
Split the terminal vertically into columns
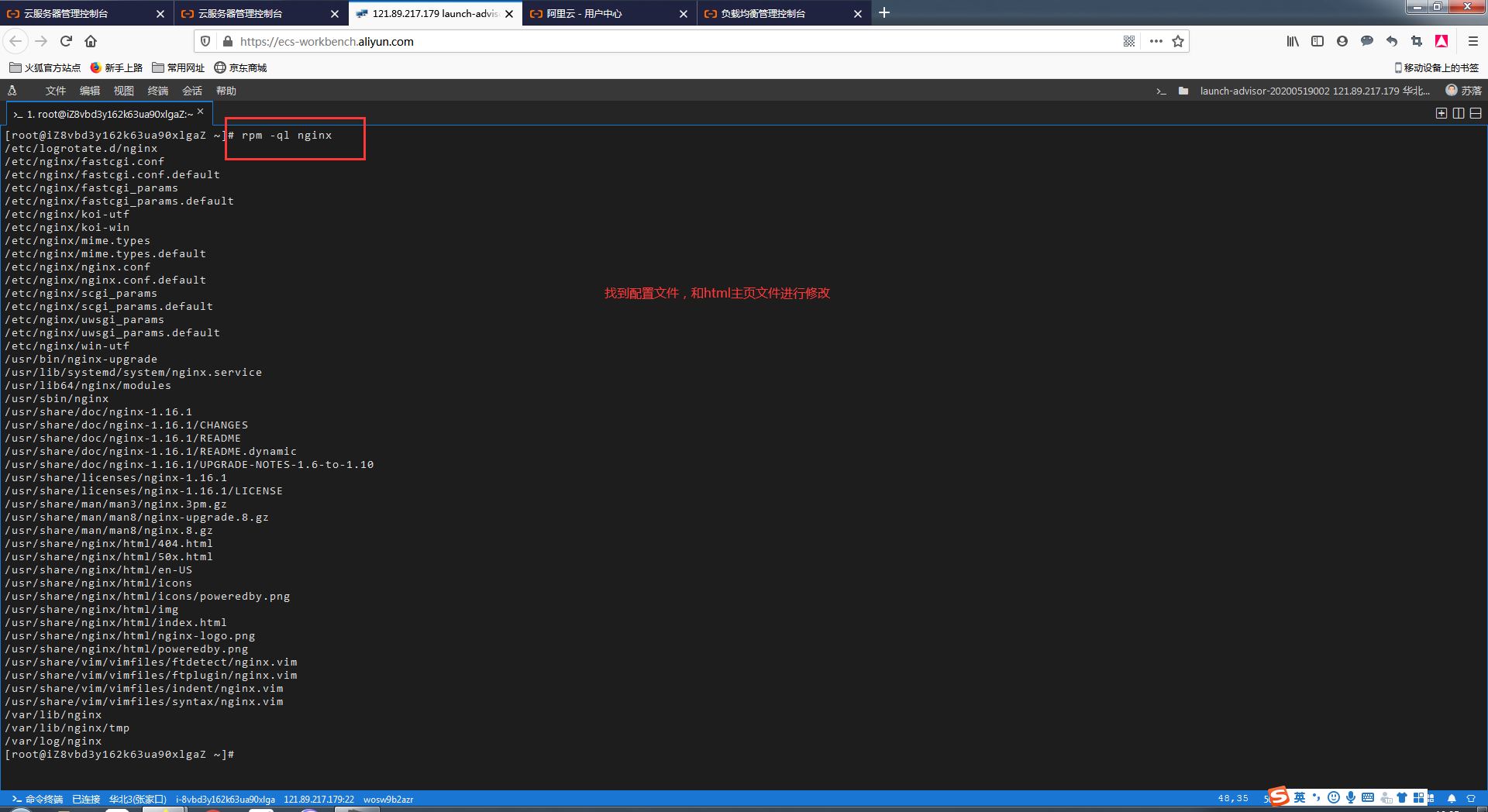(1458, 113)
